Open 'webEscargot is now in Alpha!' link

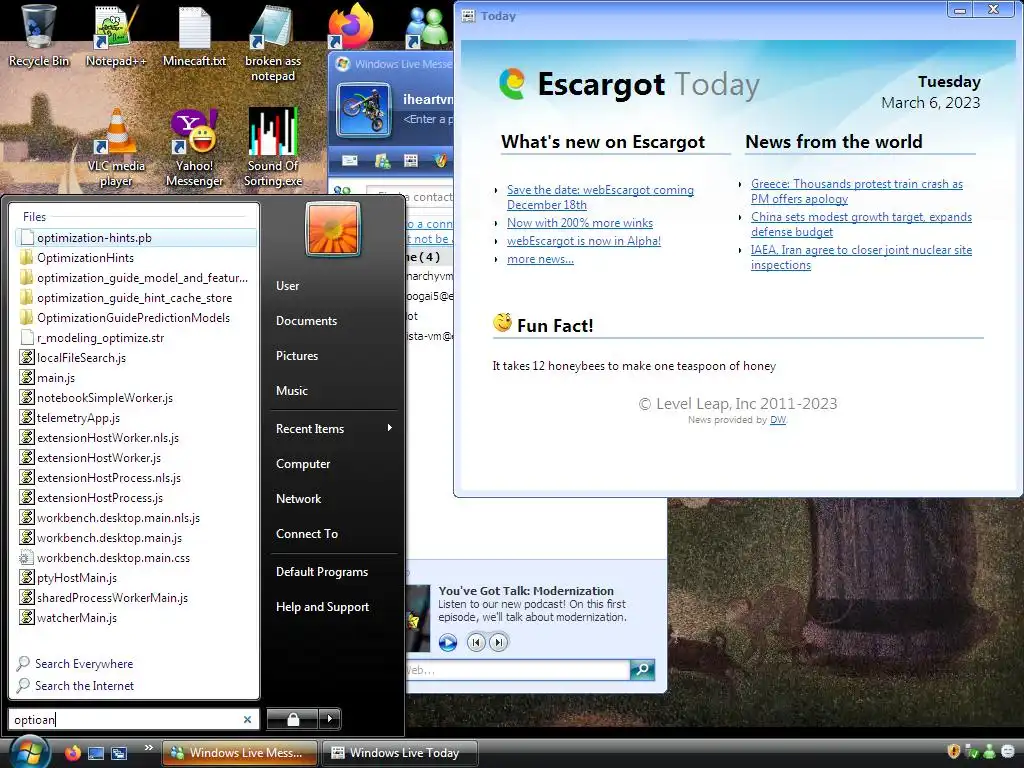pyautogui.click(x=584, y=241)
